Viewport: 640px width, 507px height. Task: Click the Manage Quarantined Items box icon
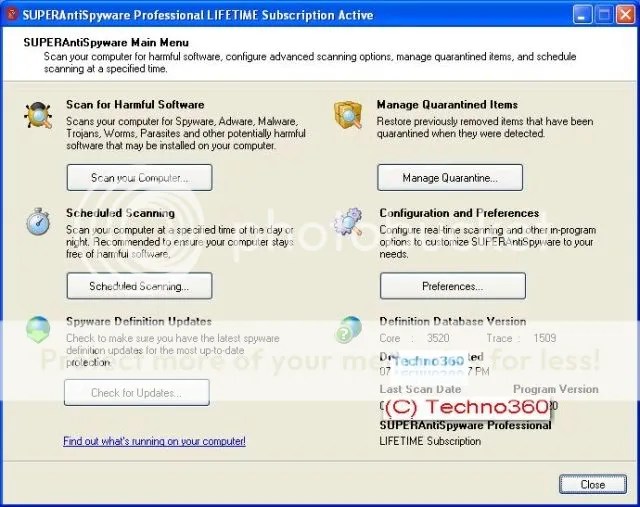(348, 115)
